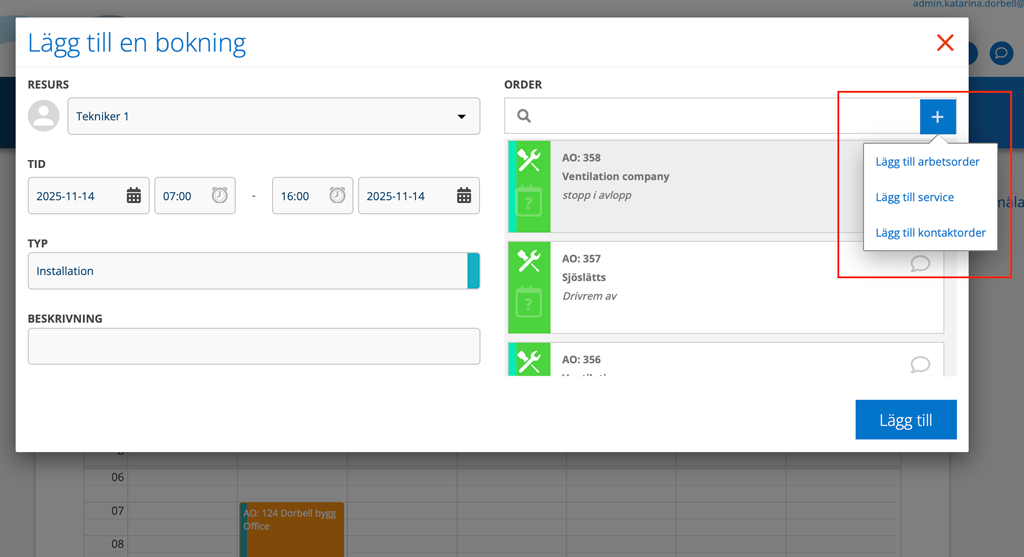
Task: Click the blue plus button beside order search
Action: click(x=937, y=117)
